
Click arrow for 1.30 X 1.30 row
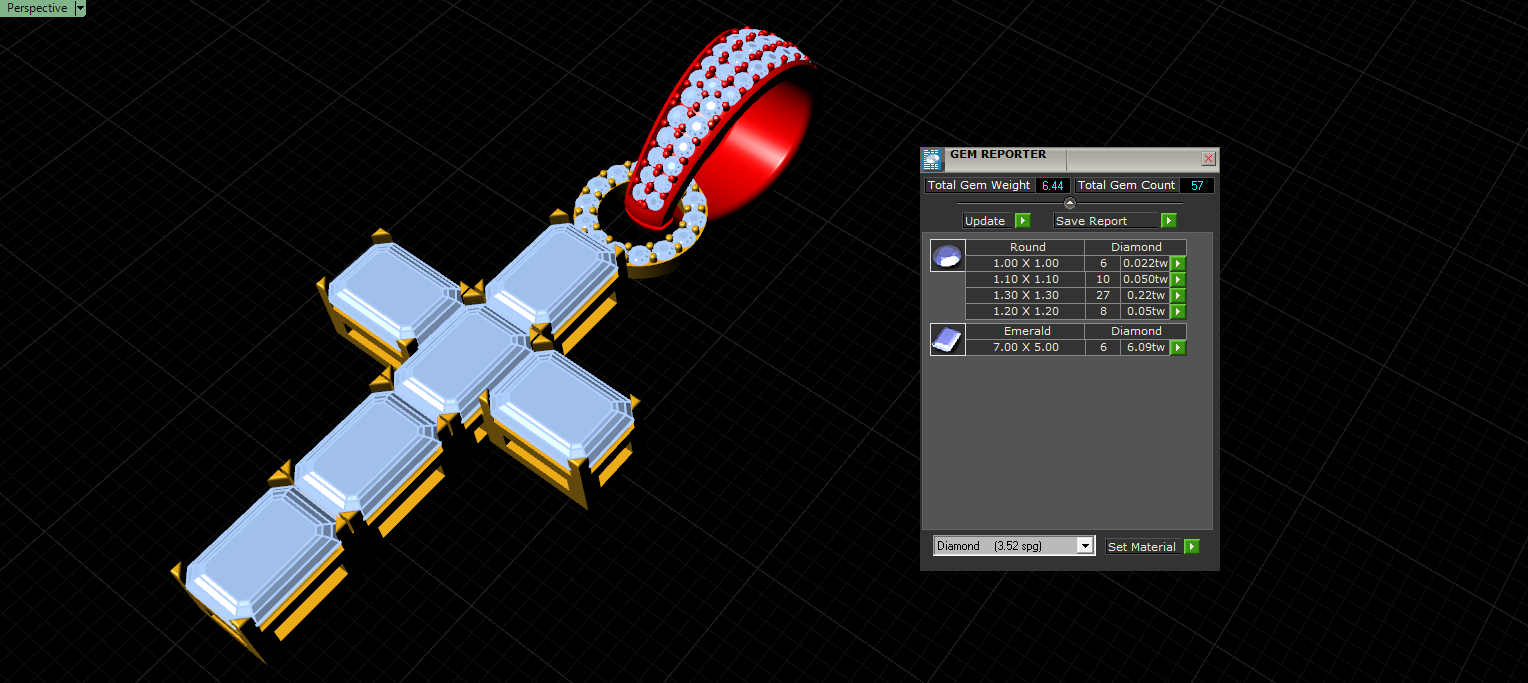click(x=1178, y=296)
